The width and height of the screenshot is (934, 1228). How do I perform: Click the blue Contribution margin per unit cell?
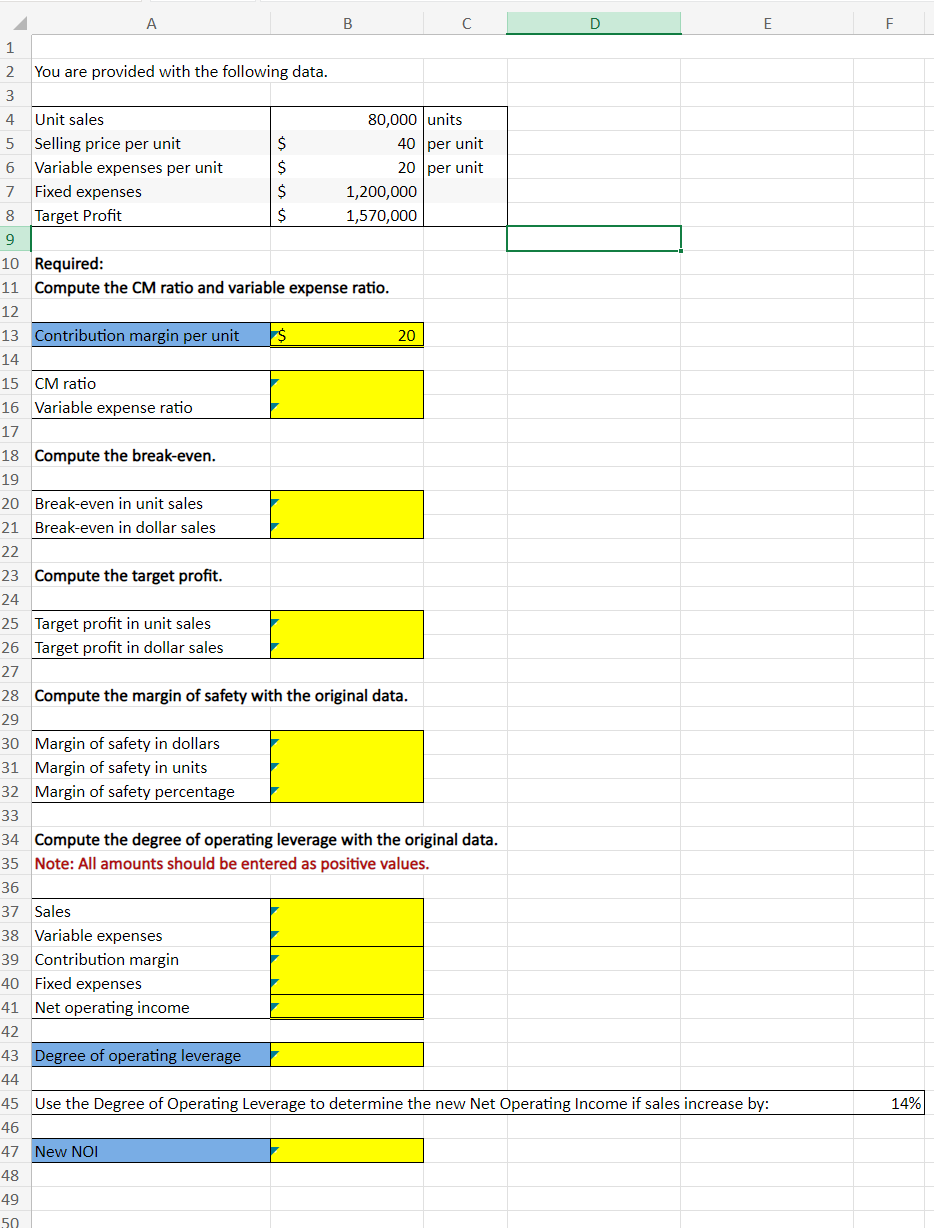[x=151, y=335]
